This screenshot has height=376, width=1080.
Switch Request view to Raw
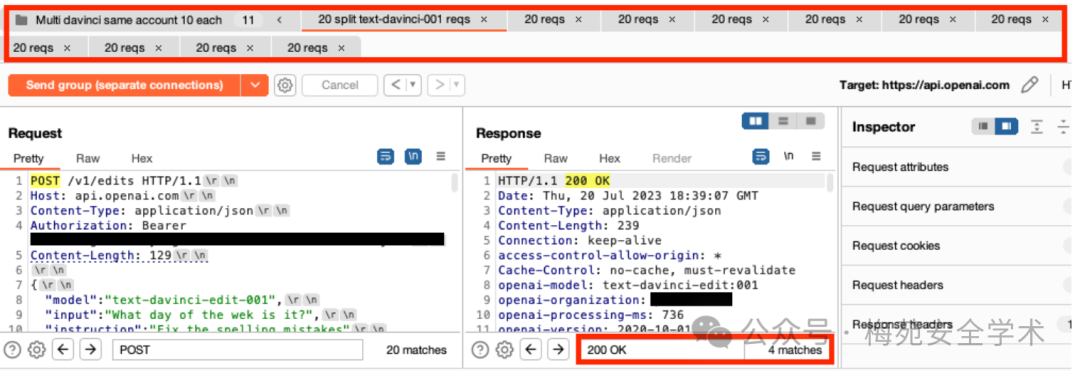pyautogui.click(x=88, y=158)
